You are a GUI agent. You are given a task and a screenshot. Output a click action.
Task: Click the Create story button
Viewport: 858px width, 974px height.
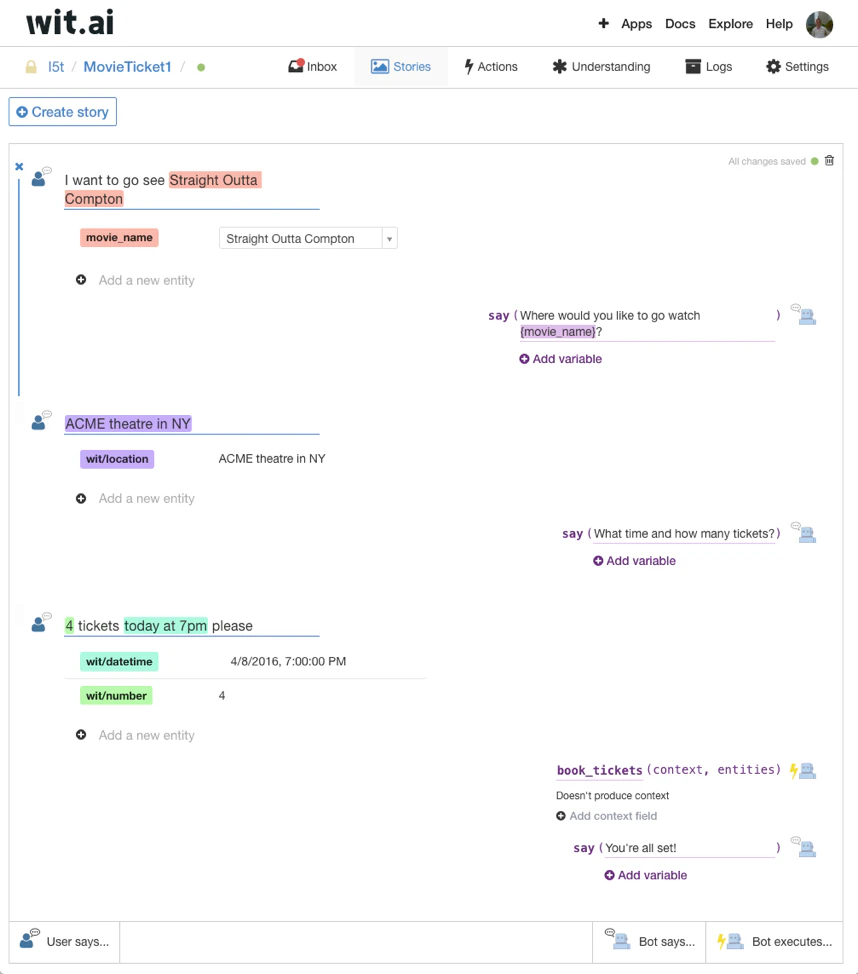click(62, 112)
